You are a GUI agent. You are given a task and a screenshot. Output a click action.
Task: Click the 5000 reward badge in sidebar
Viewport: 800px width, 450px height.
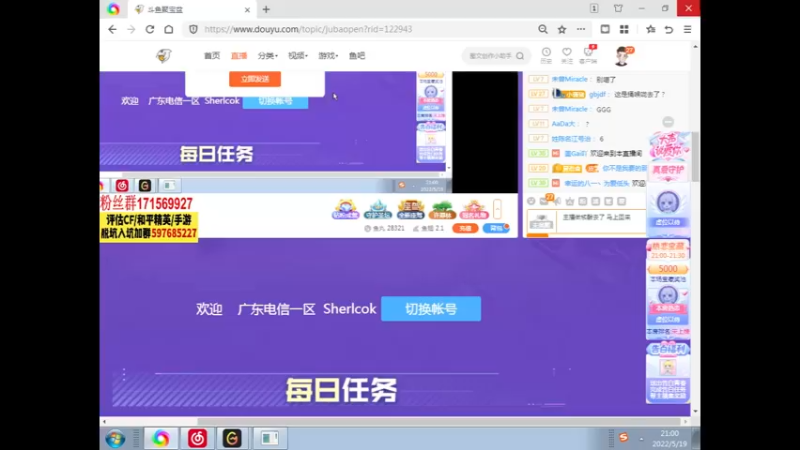coord(668,269)
